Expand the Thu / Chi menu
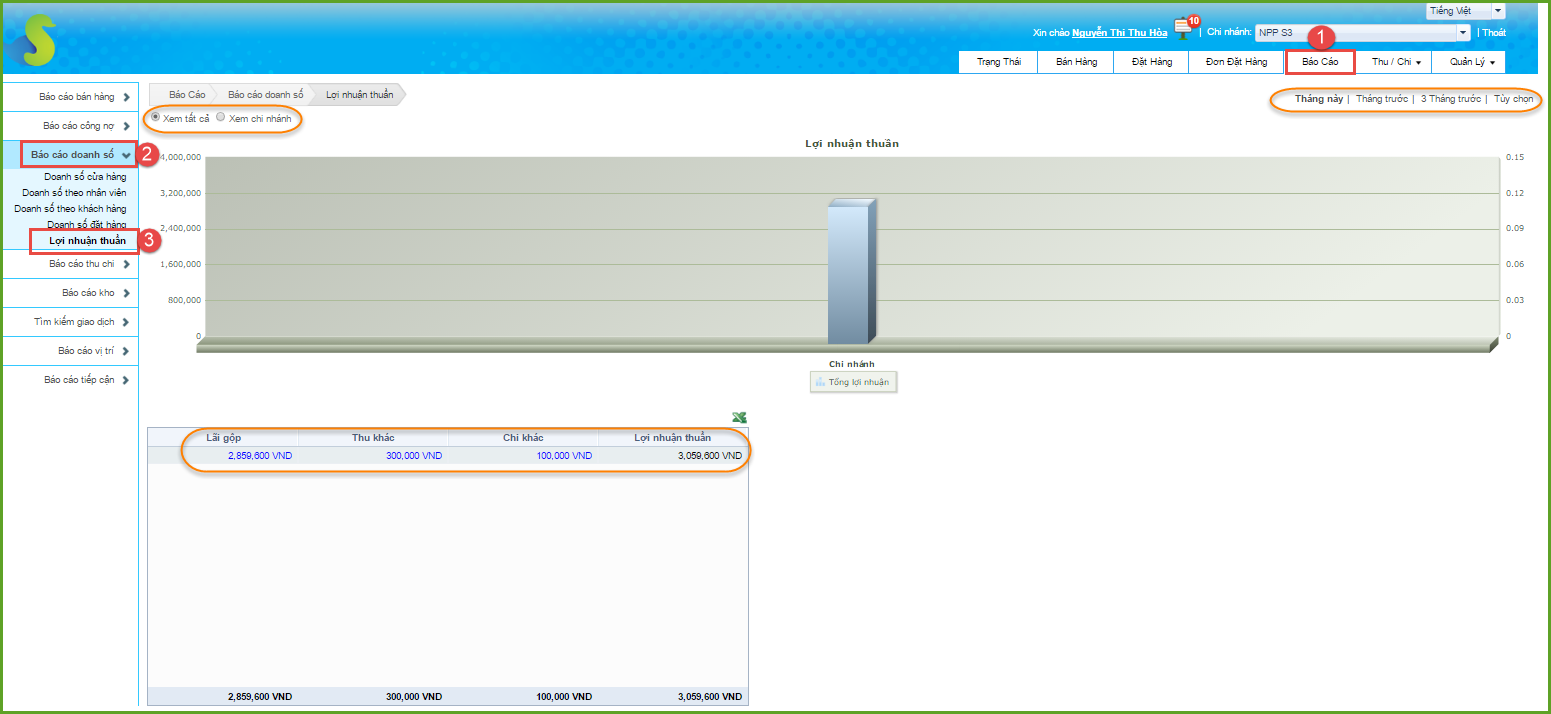Screen dimensions: 1551x714 [x=1395, y=62]
